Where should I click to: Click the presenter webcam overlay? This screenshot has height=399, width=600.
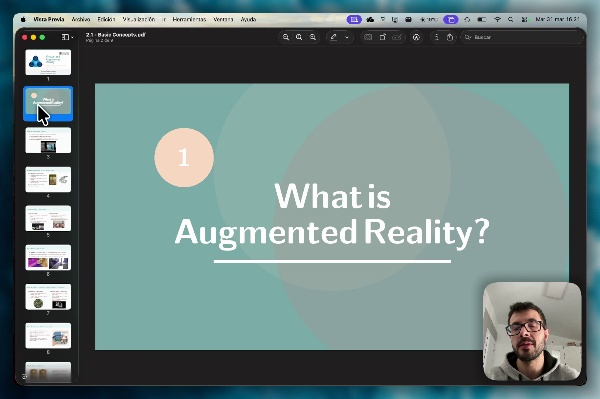(532, 331)
